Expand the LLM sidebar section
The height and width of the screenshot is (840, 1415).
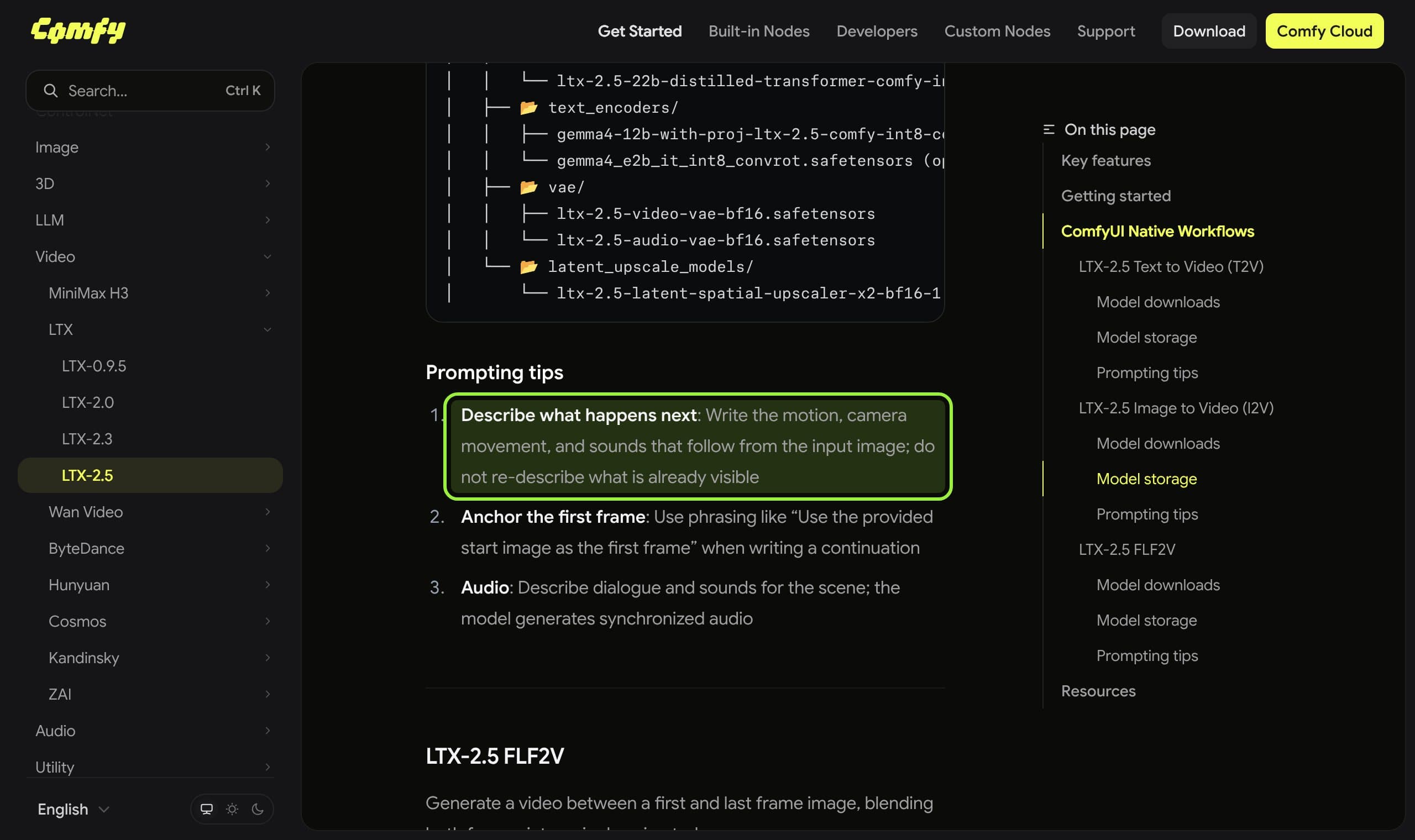tap(150, 220)
